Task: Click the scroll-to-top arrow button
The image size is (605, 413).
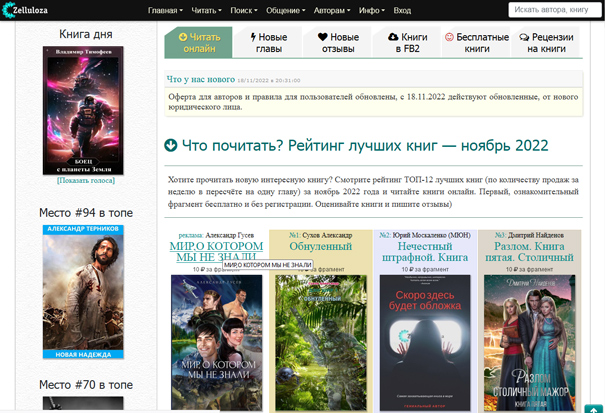Action: [593, 409]
